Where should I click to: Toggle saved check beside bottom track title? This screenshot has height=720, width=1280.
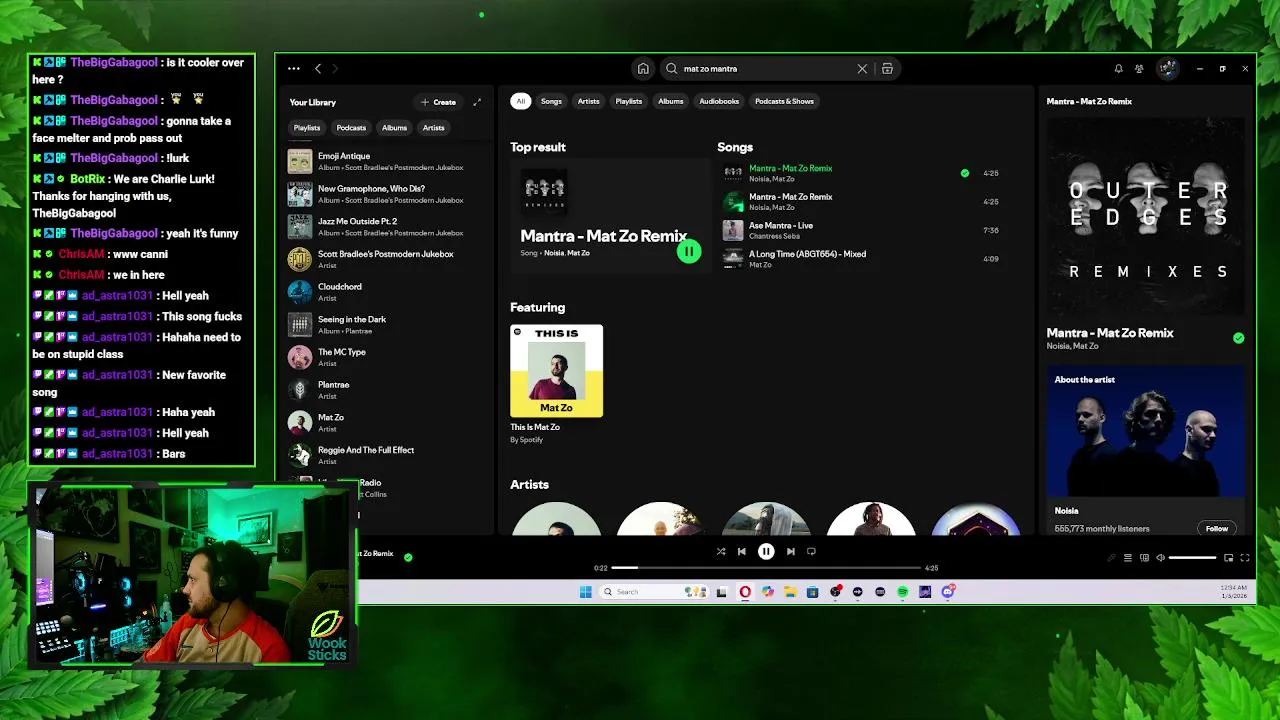408,557
